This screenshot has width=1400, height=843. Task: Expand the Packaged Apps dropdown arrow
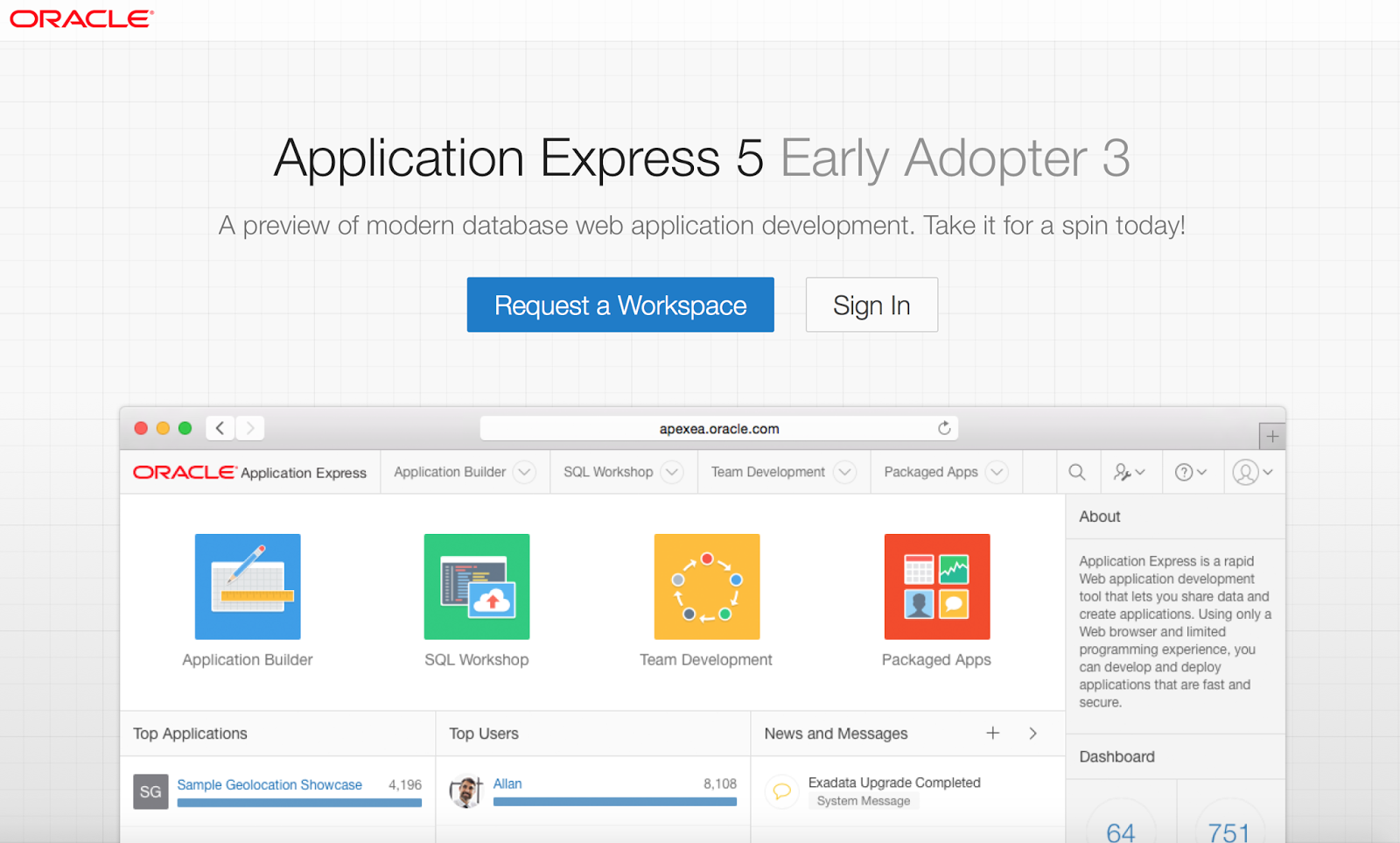997,473
